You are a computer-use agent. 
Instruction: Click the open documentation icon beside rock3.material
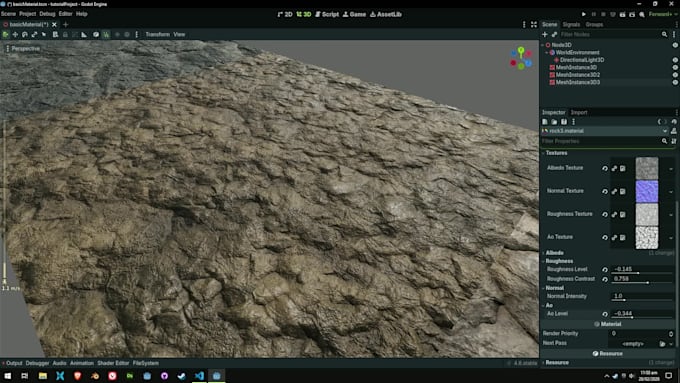[674, 131]
